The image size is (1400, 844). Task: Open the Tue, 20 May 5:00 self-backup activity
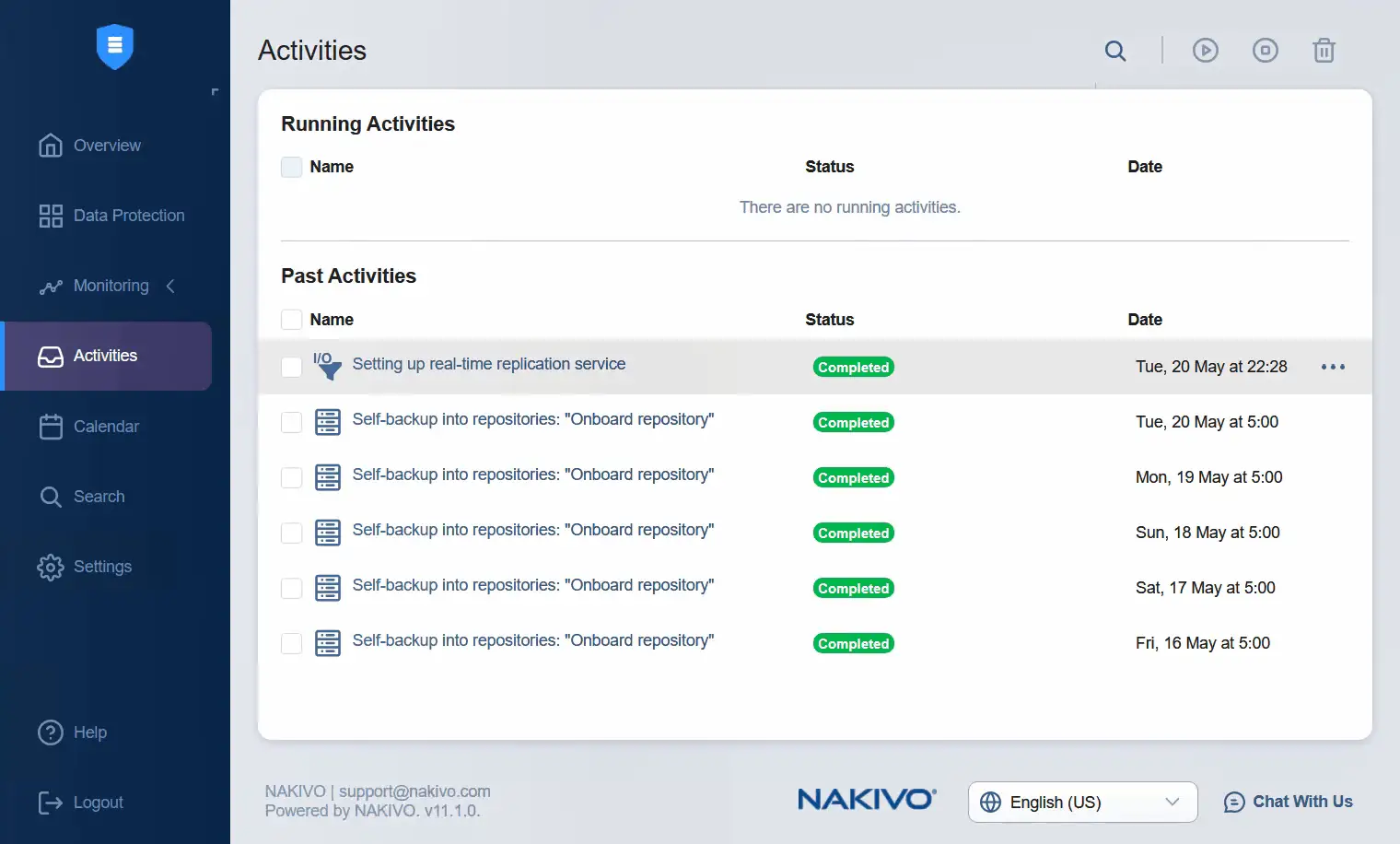coord(532,420)
